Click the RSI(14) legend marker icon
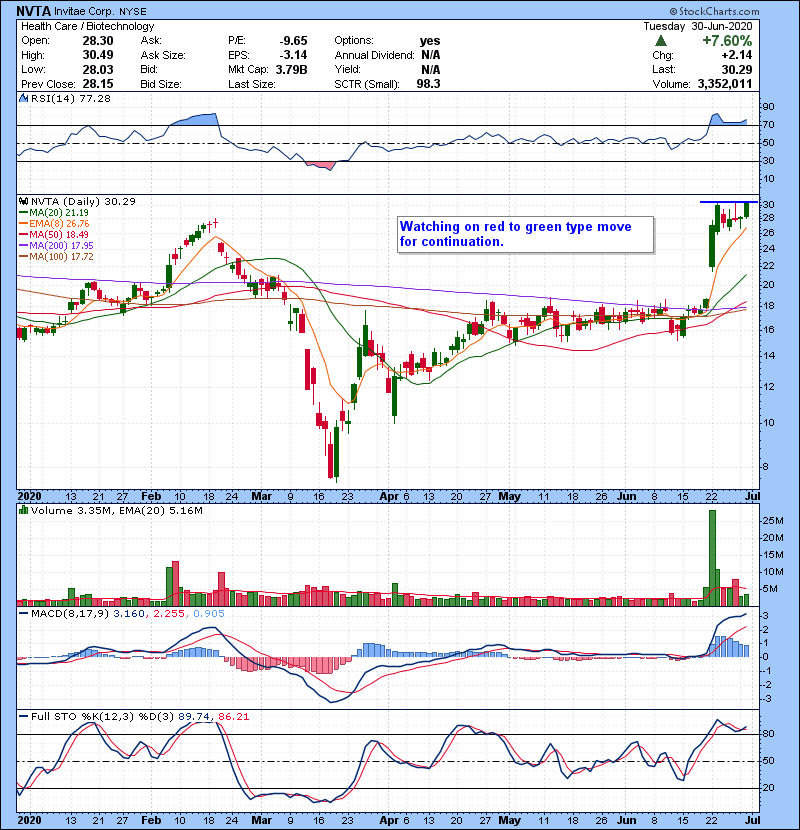800x830 pixels. coord(23,99)
